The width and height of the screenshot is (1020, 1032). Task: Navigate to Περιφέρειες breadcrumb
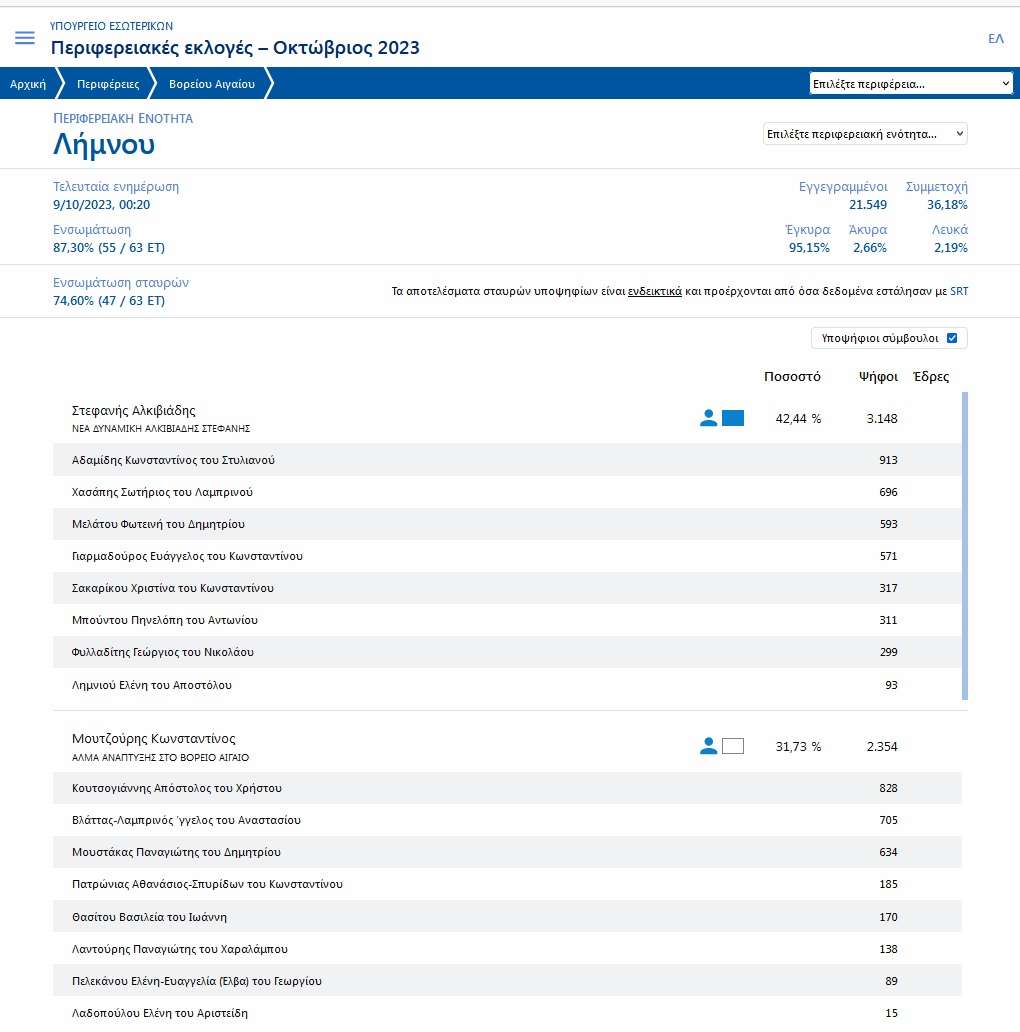click(x=108, y=84)
